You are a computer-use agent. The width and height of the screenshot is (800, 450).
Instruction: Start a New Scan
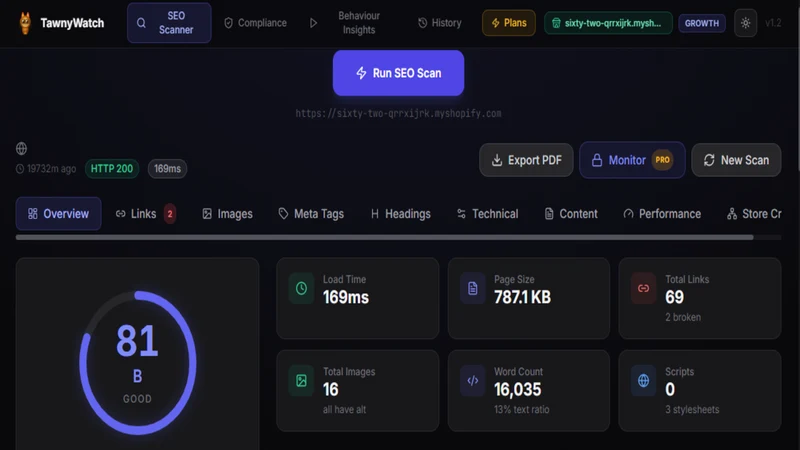coord(736,160)
